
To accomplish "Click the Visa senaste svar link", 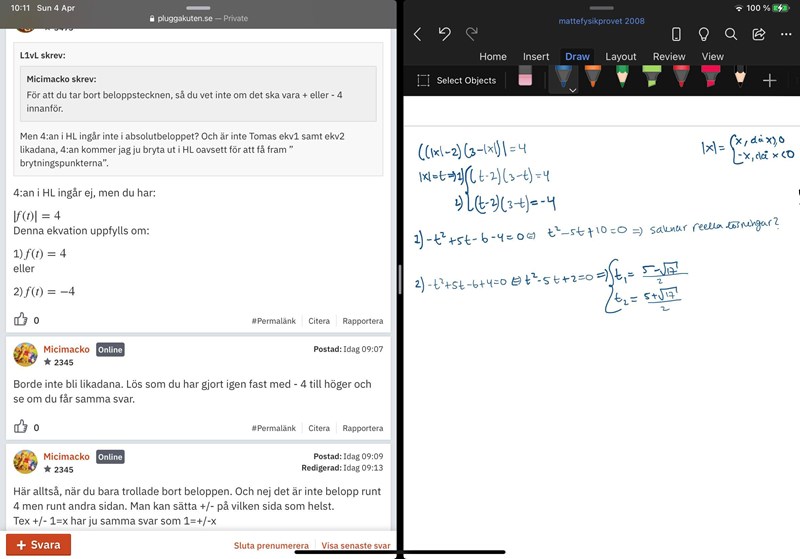I will click(355, 546).
